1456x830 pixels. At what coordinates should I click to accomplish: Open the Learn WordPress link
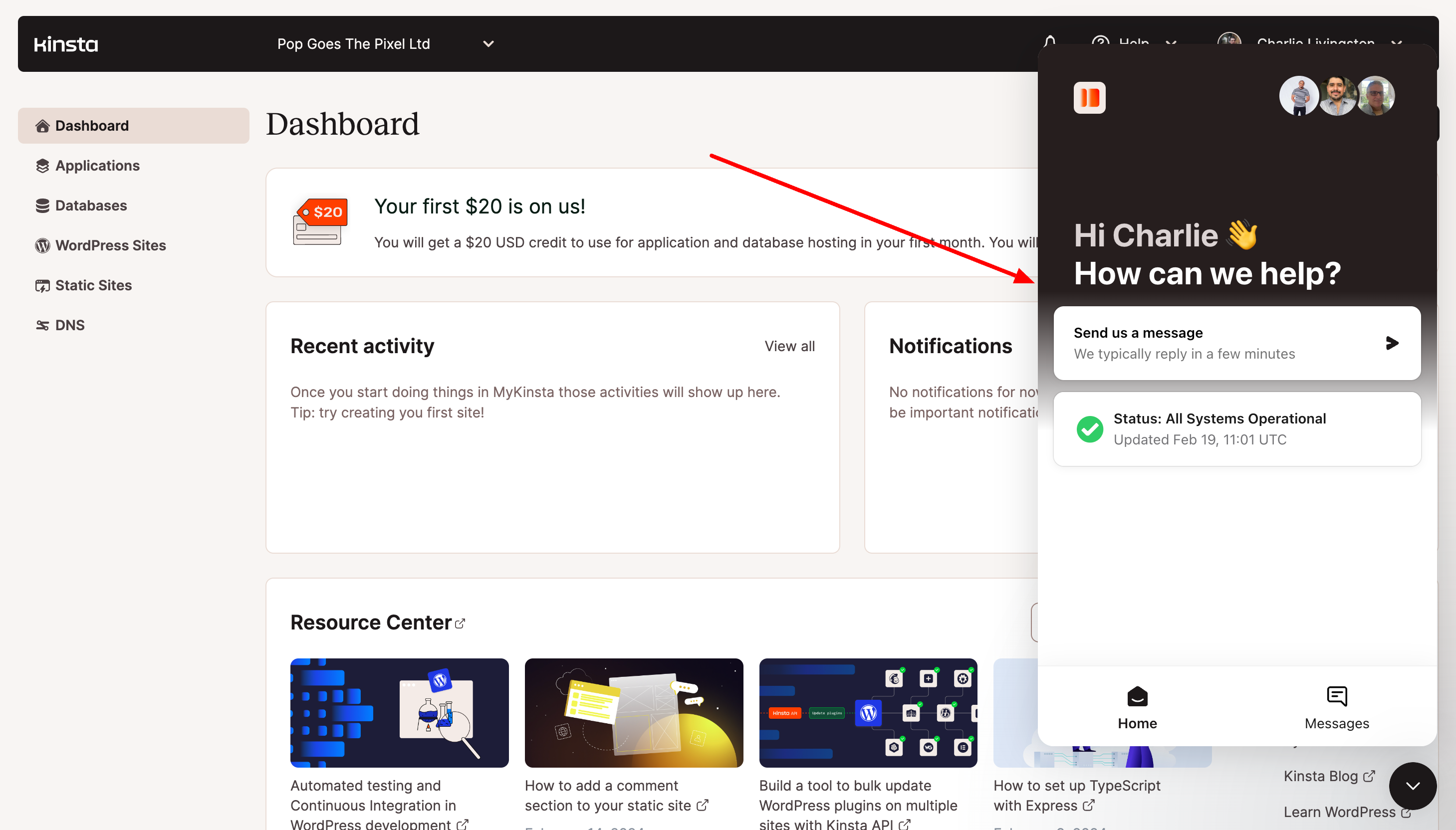pos(1347,812)
